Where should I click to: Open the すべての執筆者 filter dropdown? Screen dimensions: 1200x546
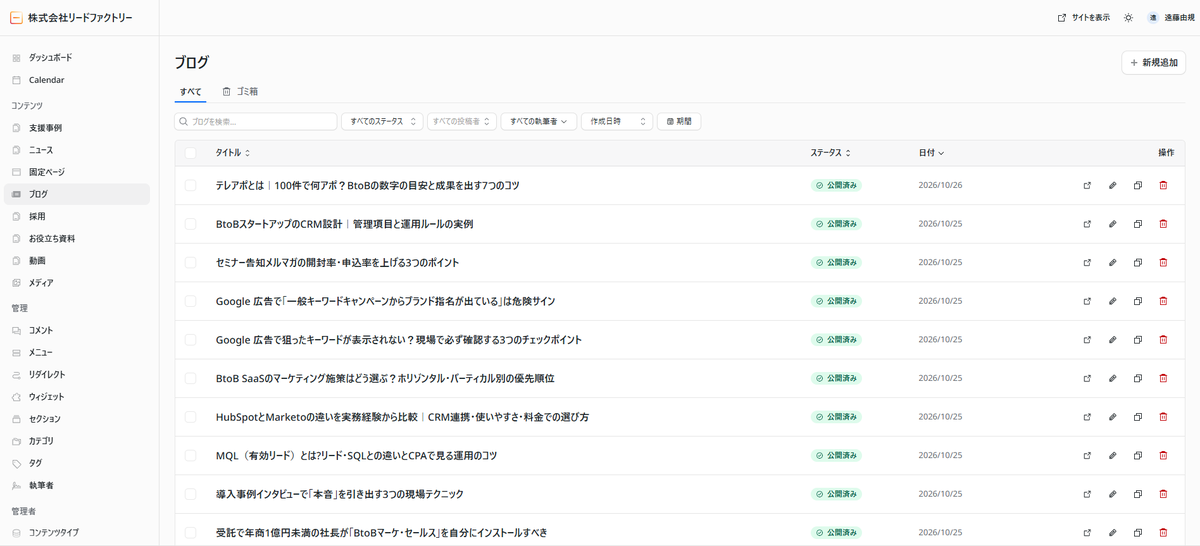pyautogui.click(x=538, y=121)
